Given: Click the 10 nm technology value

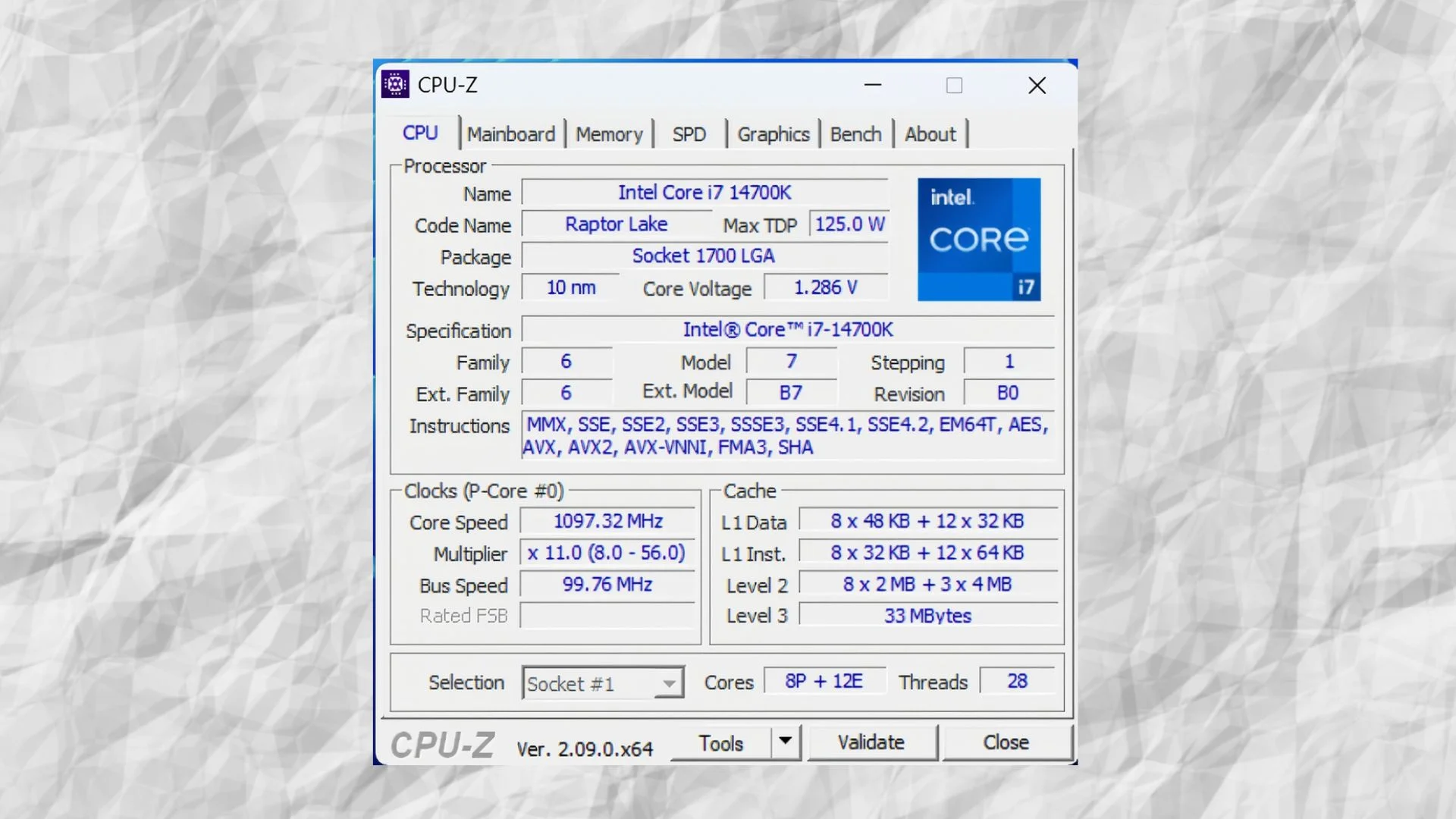Looking at the screenshot, I should (571, 288).
